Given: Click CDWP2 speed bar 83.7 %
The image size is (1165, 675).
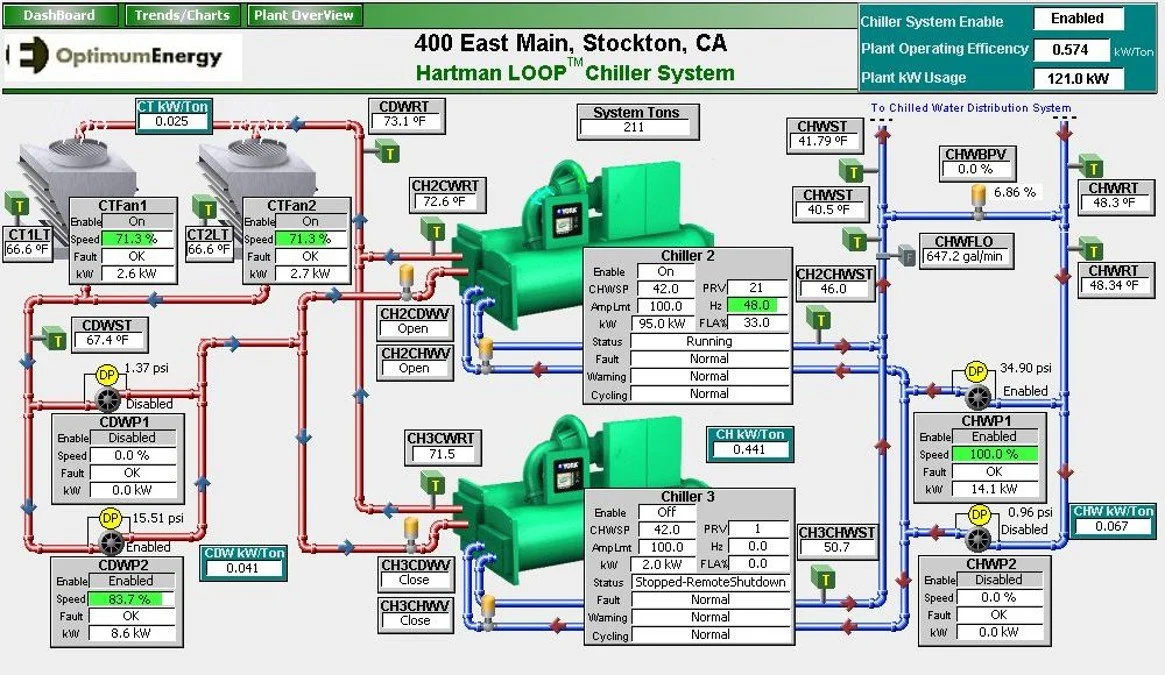Looking at the screenshot, I should coord(132,598).
